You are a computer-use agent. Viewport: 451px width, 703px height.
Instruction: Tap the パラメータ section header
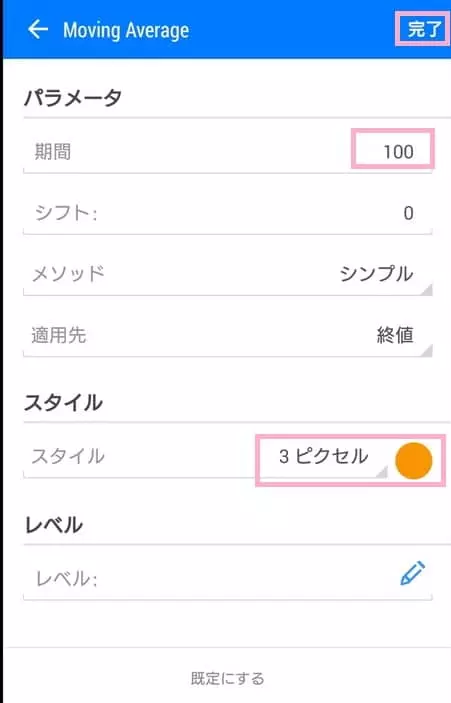(x=73, y=96)
